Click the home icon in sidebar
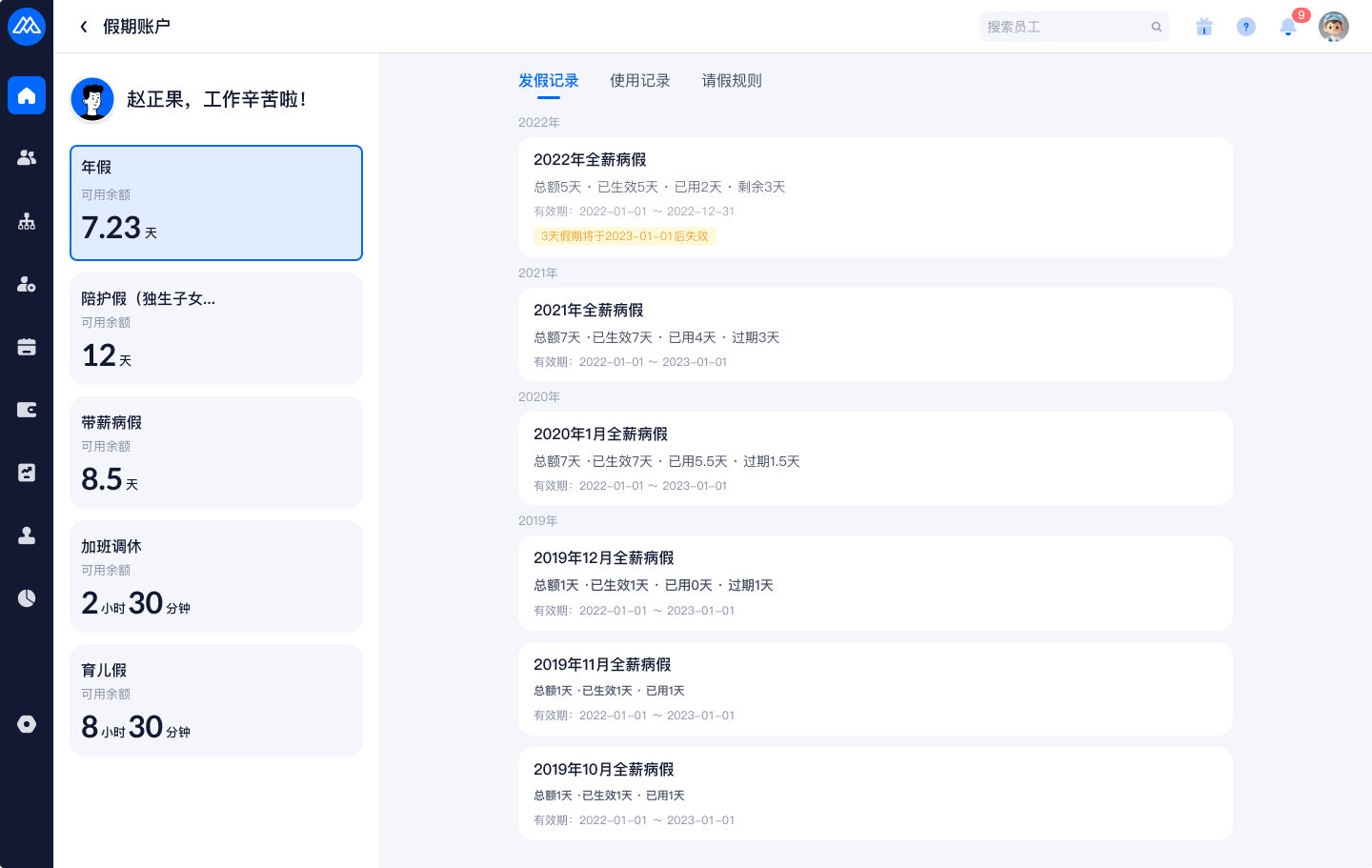The image size is (1372, 868). (x=27, y=95)
